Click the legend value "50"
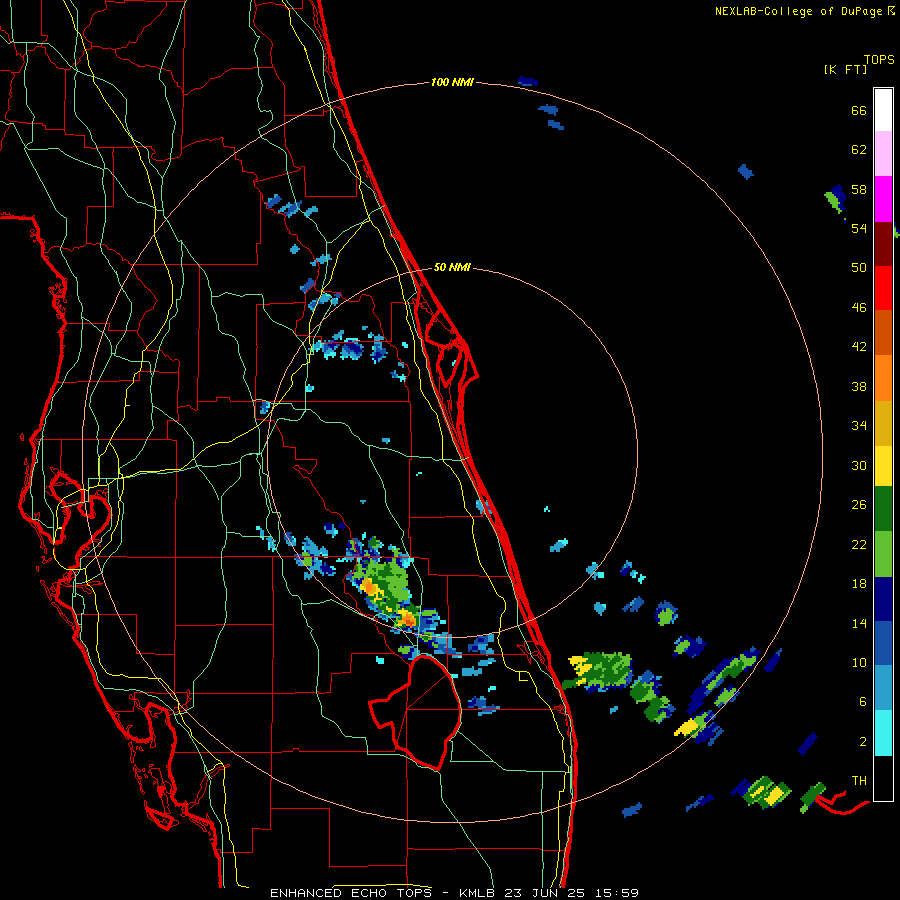 click(x=859, y=267)
